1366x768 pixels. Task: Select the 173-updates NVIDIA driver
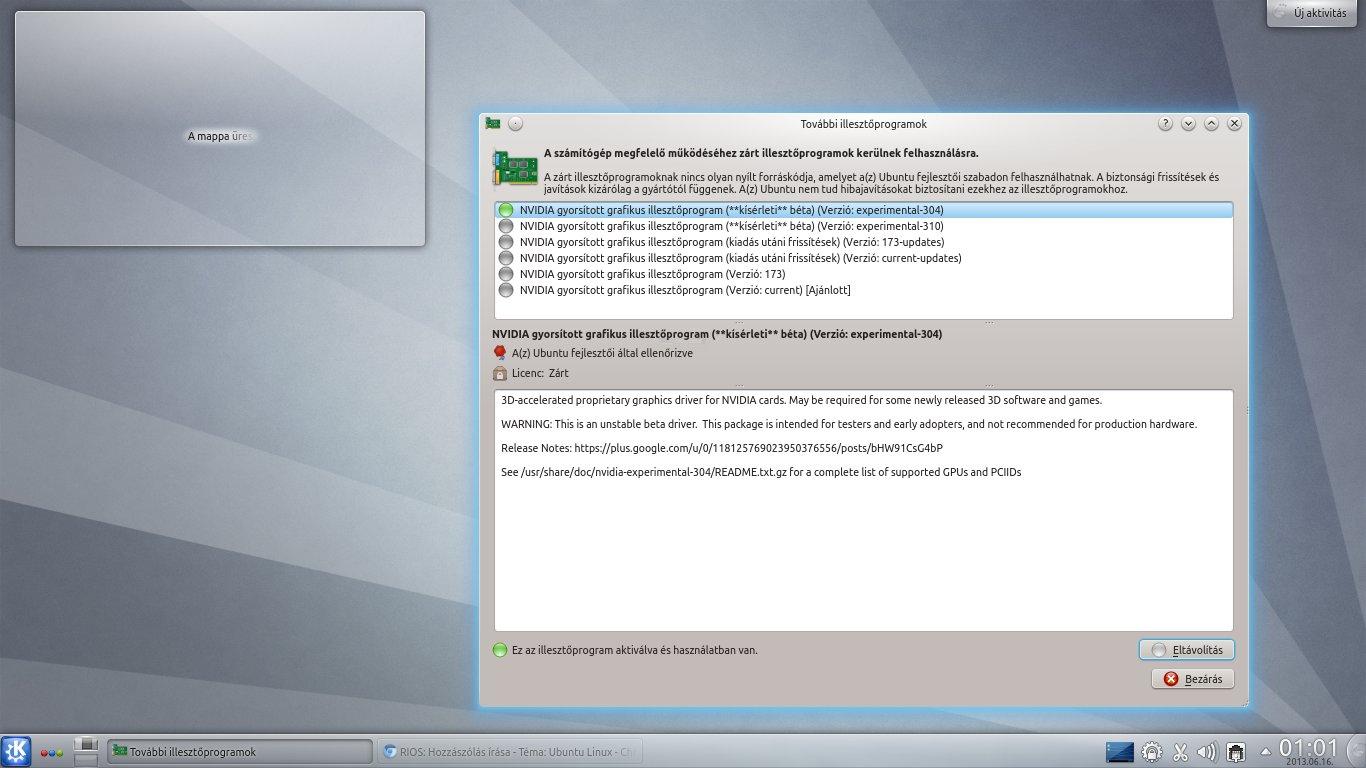[x=863, y=242]
